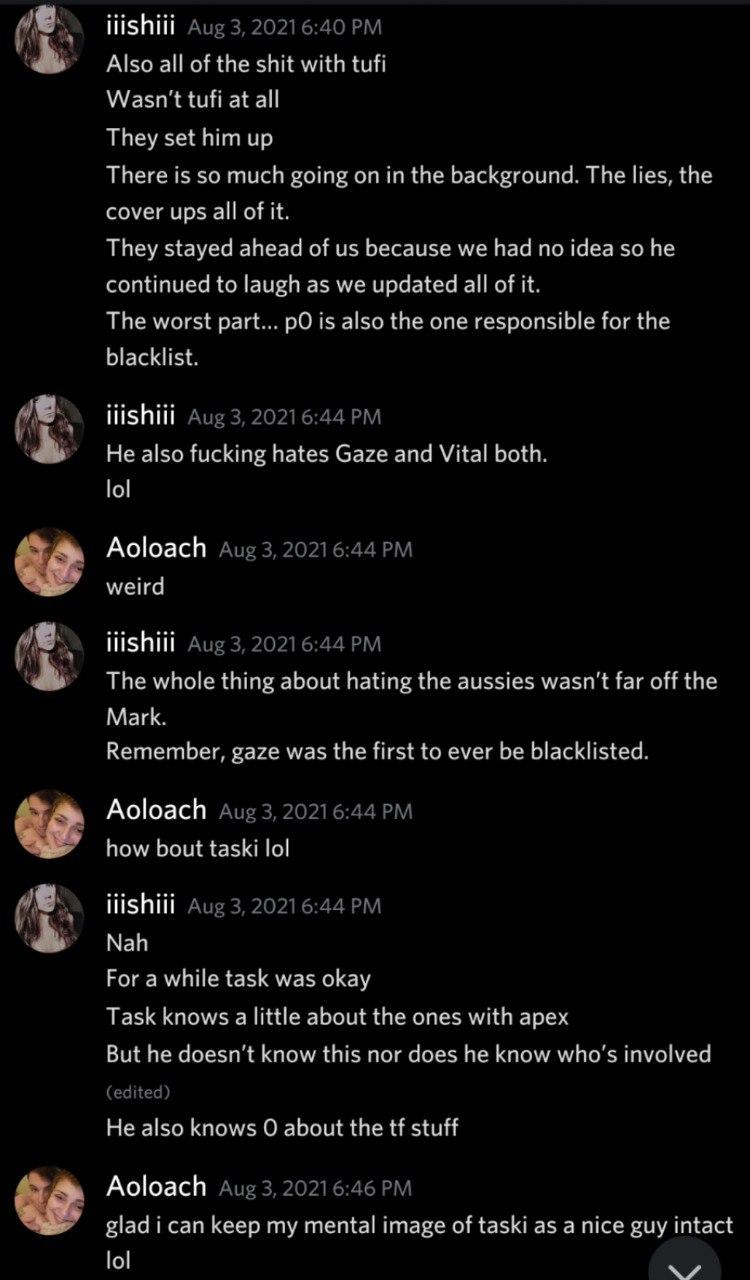Click the "Aug 3, 2021 6:46 PM" timestamp
The height and width of the screenshot is (1280, 750).
(x=315, y=1188)
